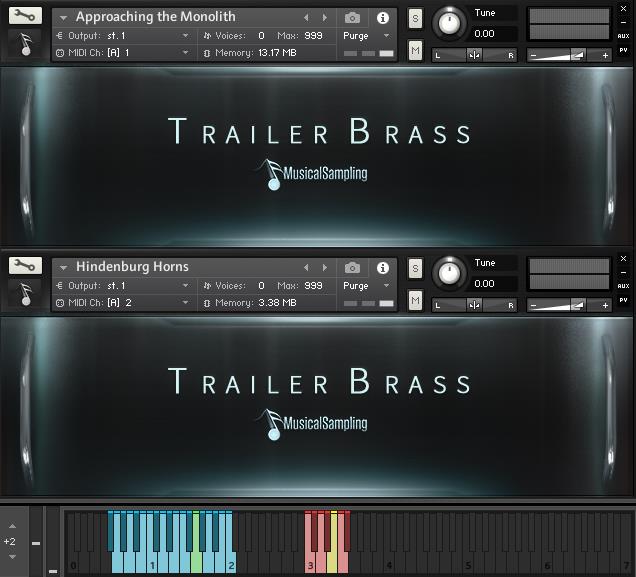Decrease volume with minus on Approaching the Monolith
This screenshot has width=636, height=577.
(533, 55)
